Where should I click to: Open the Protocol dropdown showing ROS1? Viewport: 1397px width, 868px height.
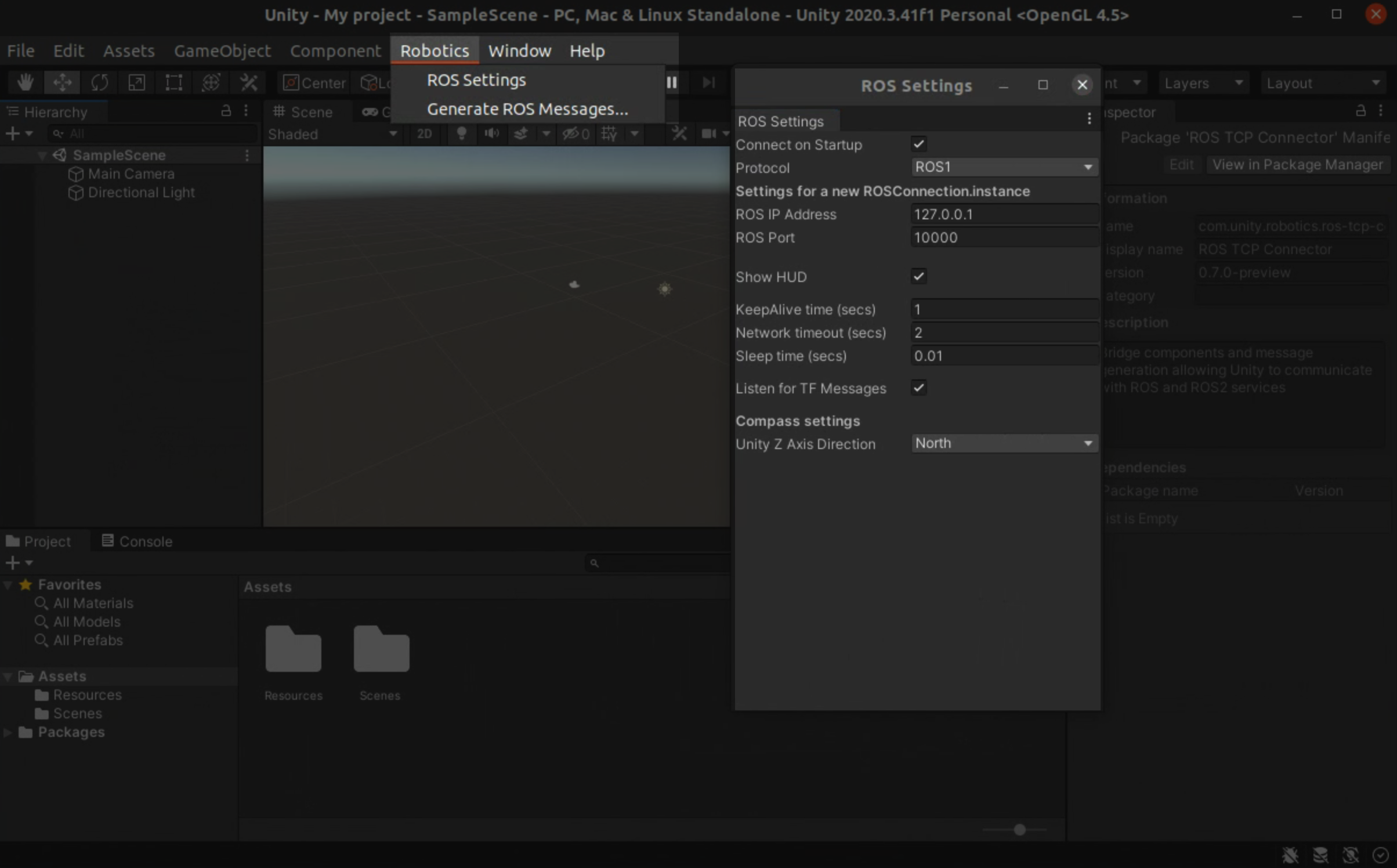click(1004, 167)
